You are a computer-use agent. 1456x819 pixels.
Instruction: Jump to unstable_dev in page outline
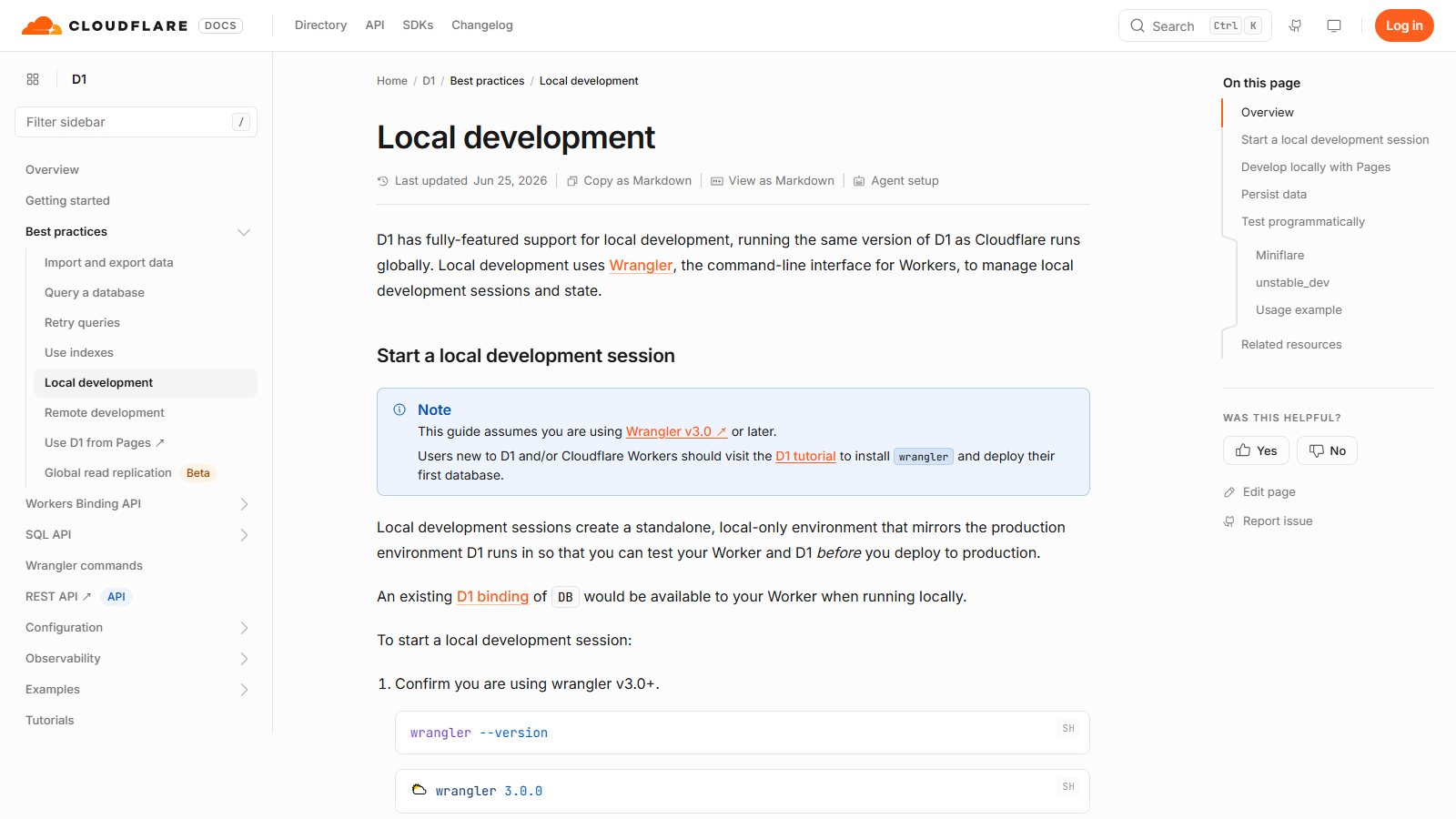[x=1292, y=283]
